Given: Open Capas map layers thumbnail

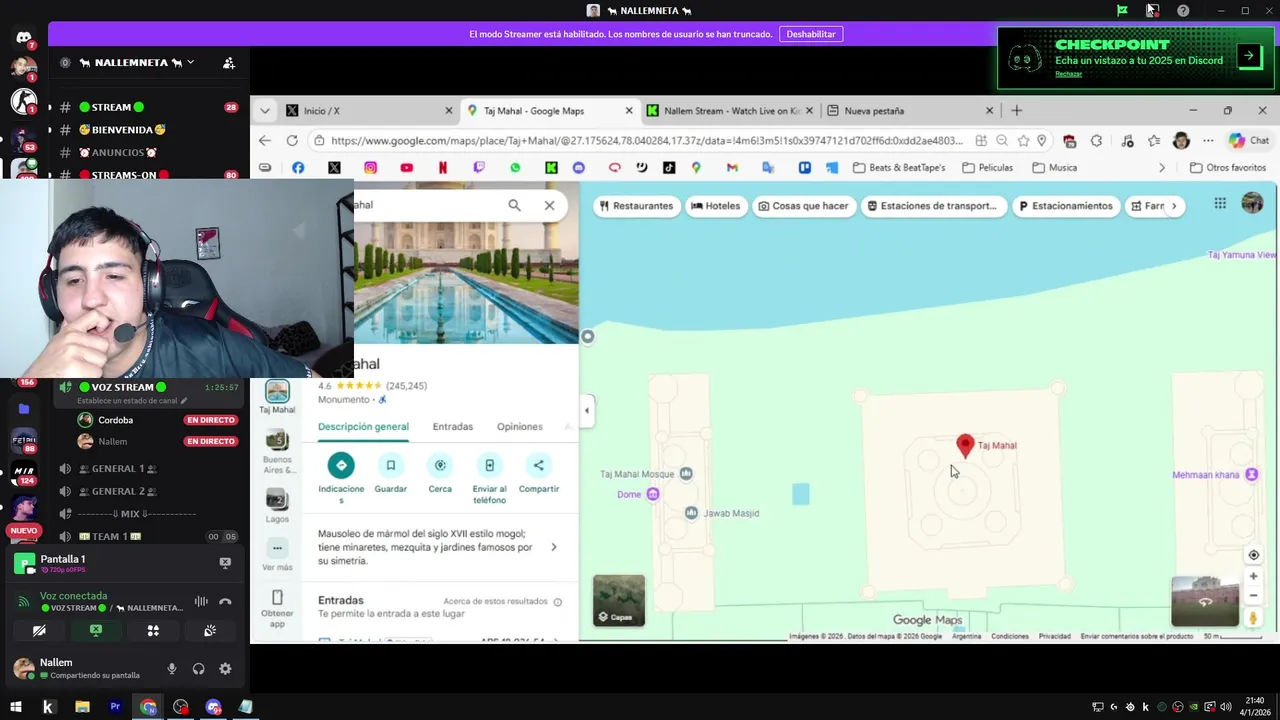Looking at the screenshot, I should point(619,600).
